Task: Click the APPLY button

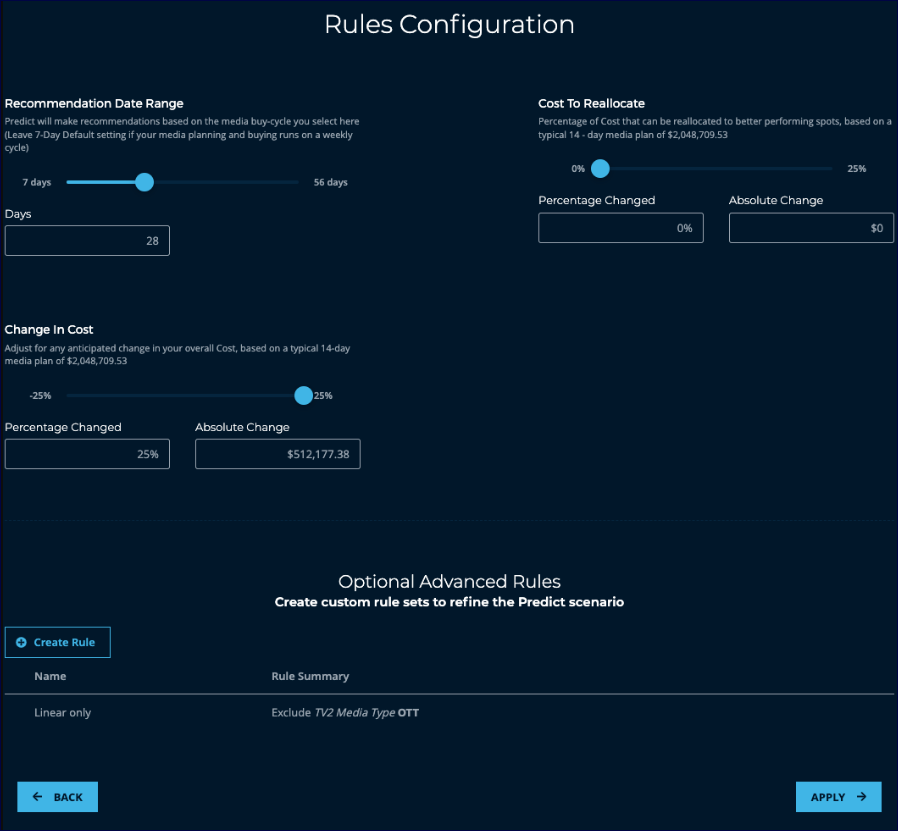Action: (838, 797)
